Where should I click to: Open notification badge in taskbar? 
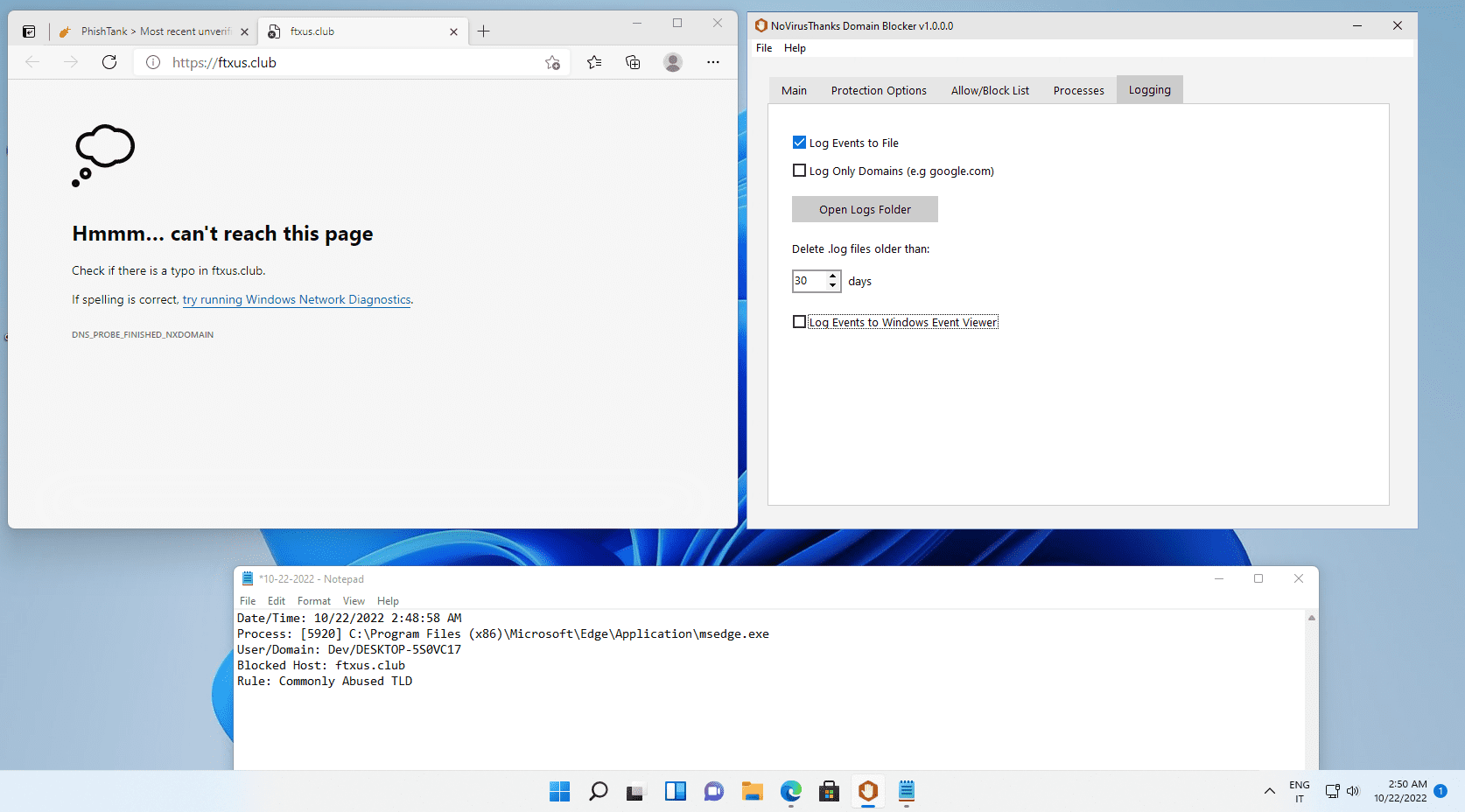click(1440, 791)
